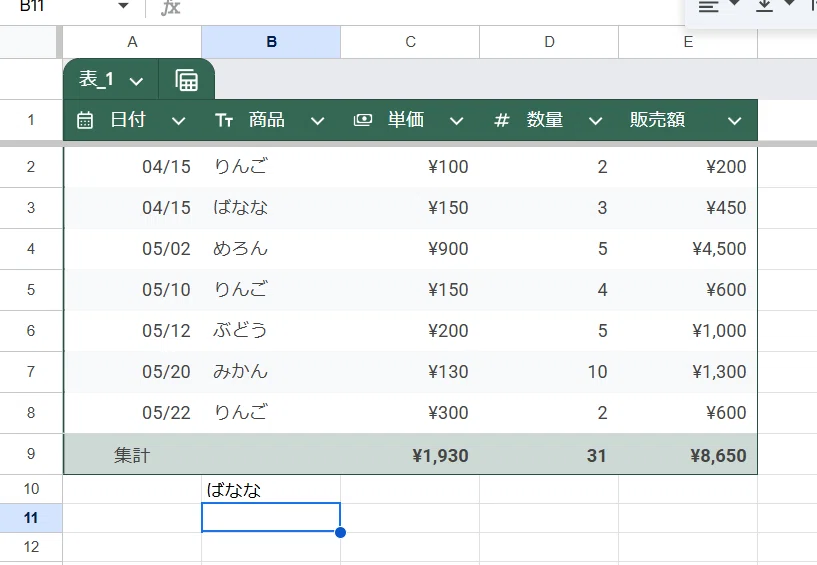The image size is (817, 565).
Task: Click the fill handle dot of B11
Action: tap(340, 532)
